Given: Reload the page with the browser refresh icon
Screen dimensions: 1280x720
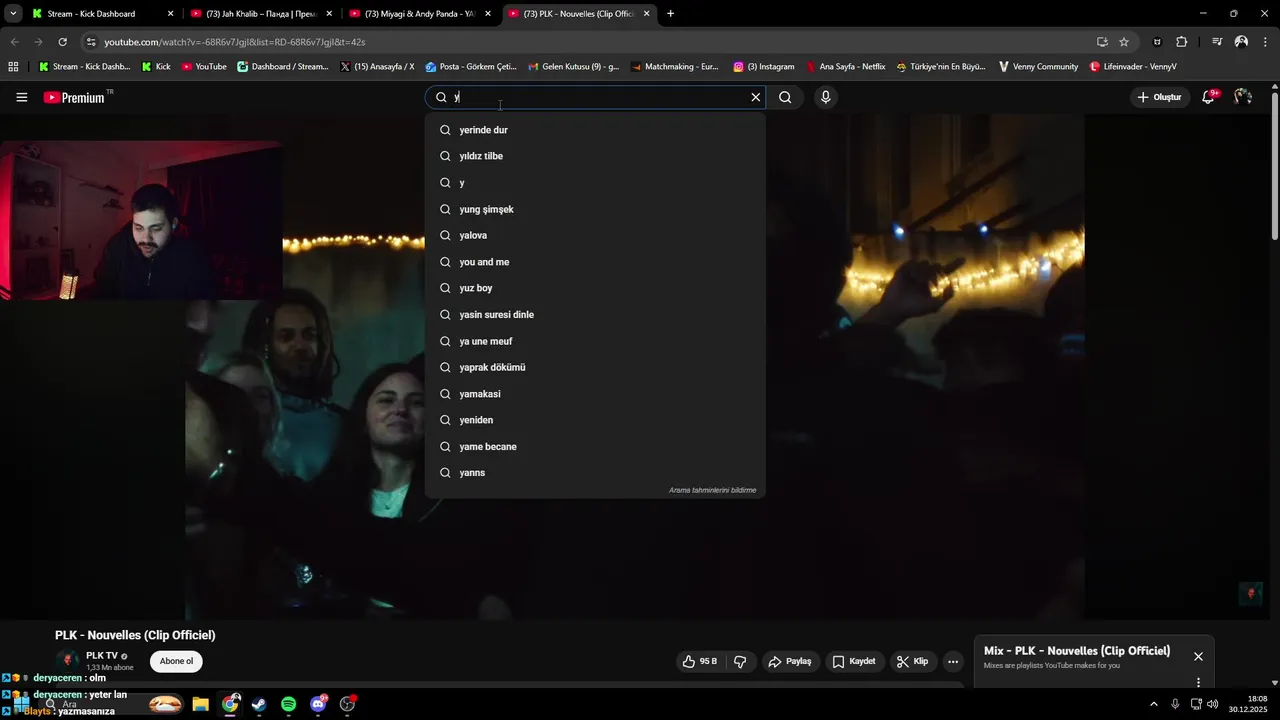Looking at the screenshot, I should pos(62,42).
